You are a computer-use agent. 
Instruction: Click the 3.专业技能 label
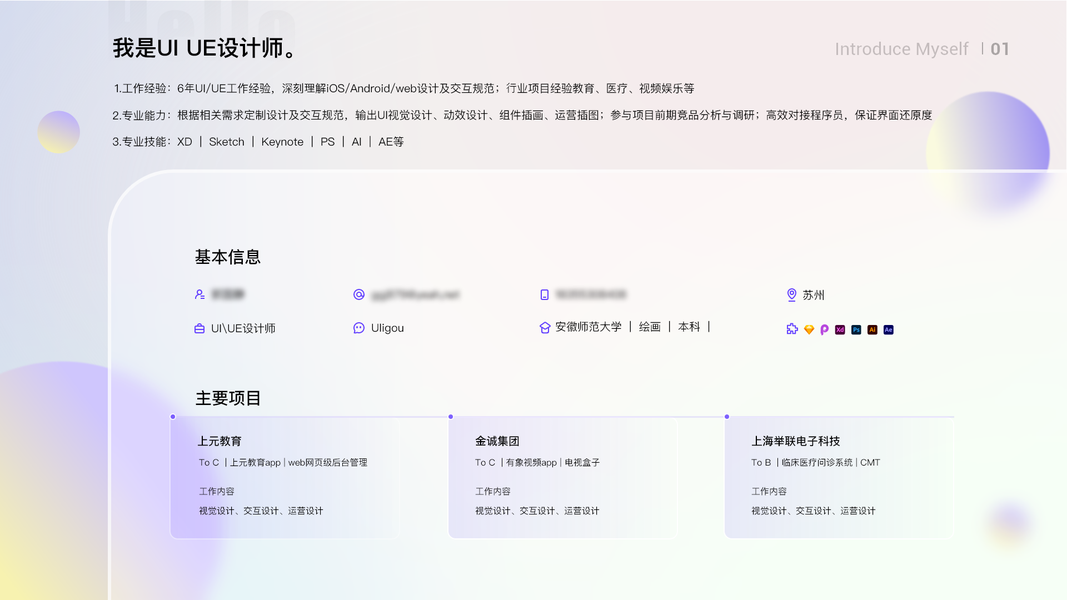tap(142, 141)
